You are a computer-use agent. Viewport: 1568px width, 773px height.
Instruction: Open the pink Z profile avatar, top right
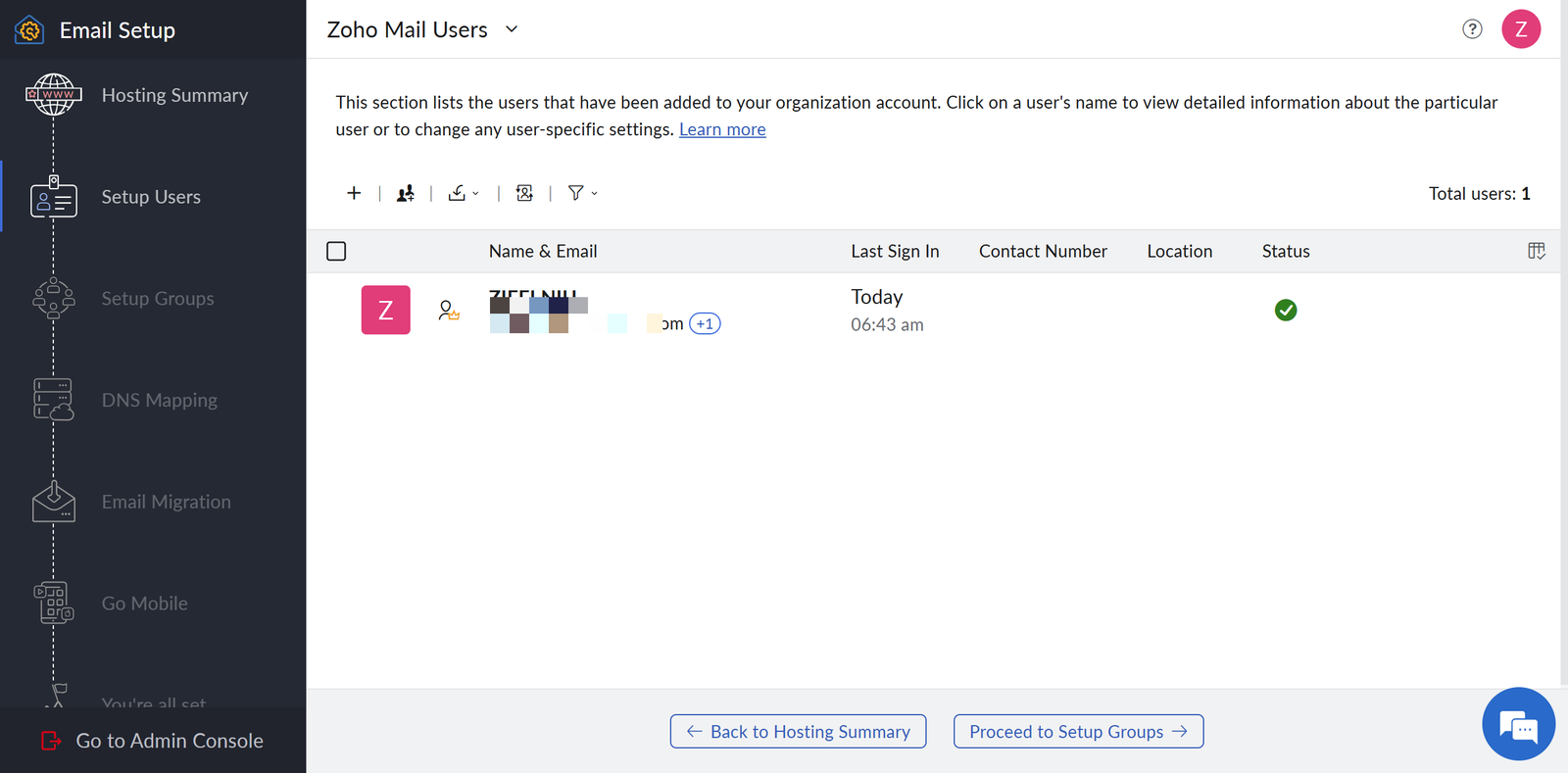tap(1521, 29)
